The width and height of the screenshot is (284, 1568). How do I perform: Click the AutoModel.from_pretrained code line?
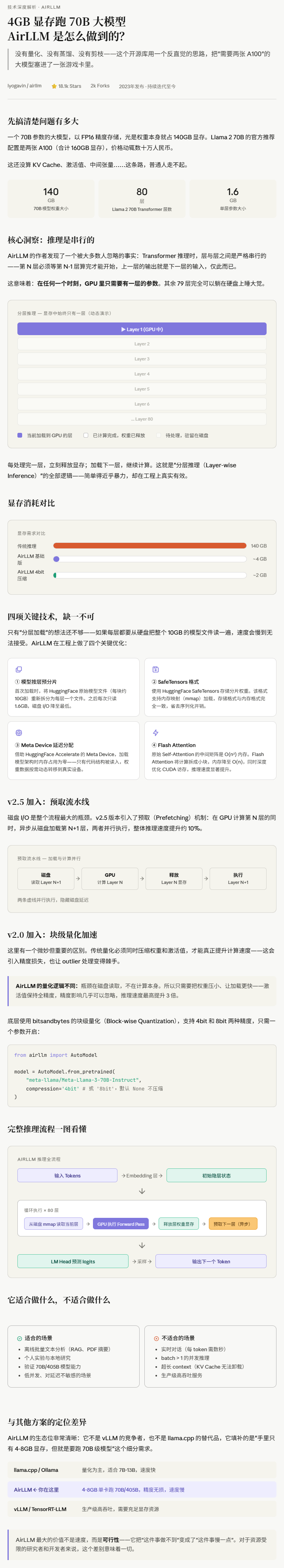[x=64, y=1071]
